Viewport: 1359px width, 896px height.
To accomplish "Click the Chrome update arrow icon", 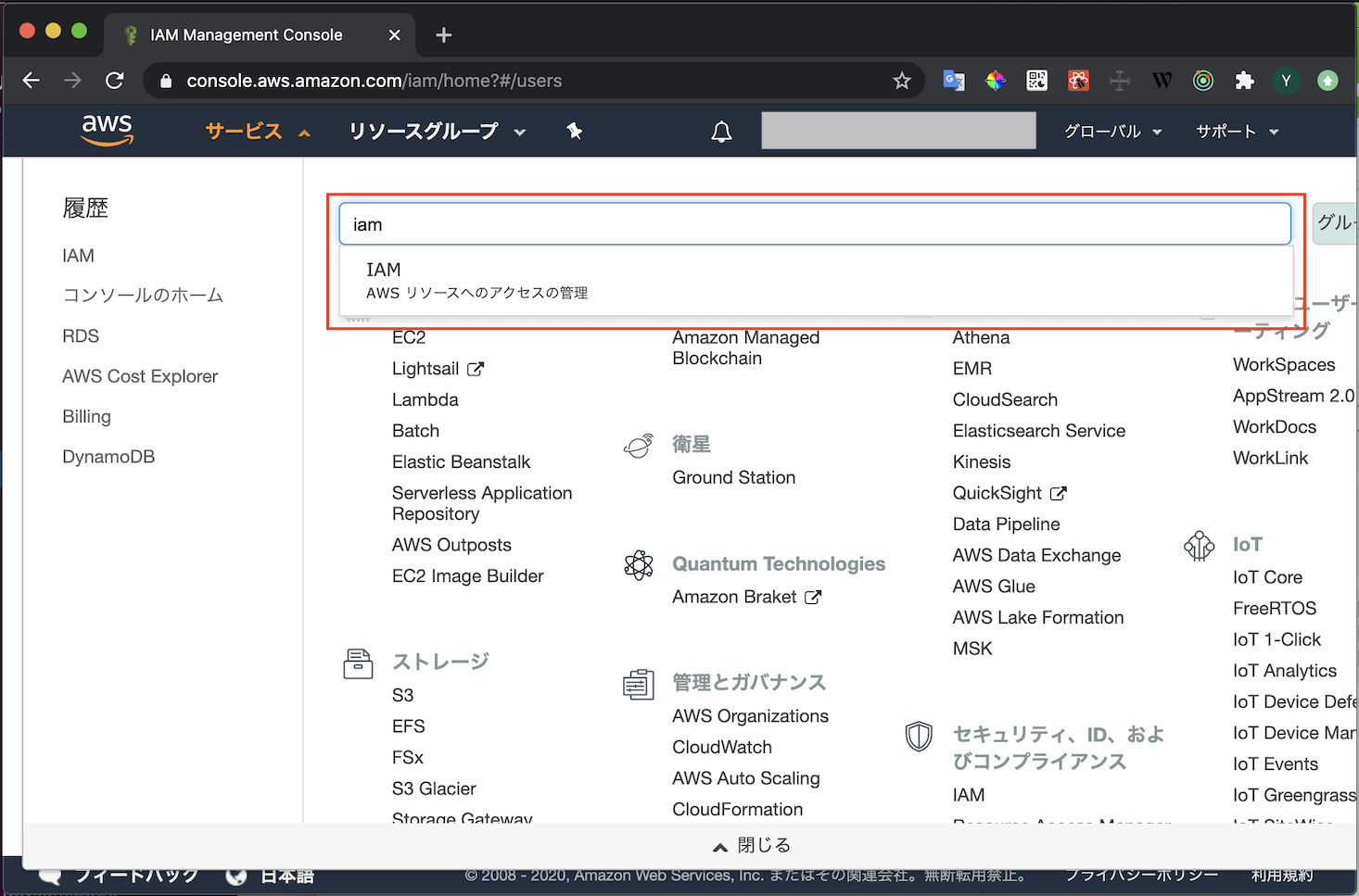I will pos(1327,81).
